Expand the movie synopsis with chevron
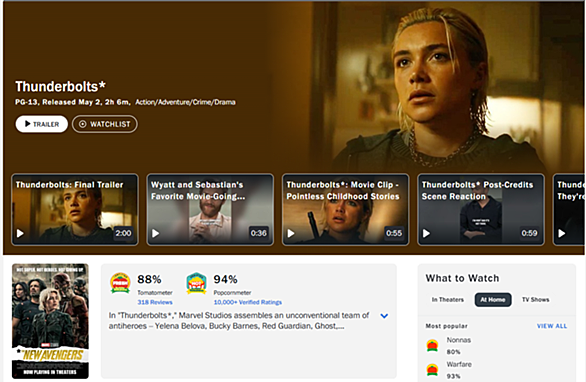This screenshot has width=586, height=382. click(x=384, y=316)
